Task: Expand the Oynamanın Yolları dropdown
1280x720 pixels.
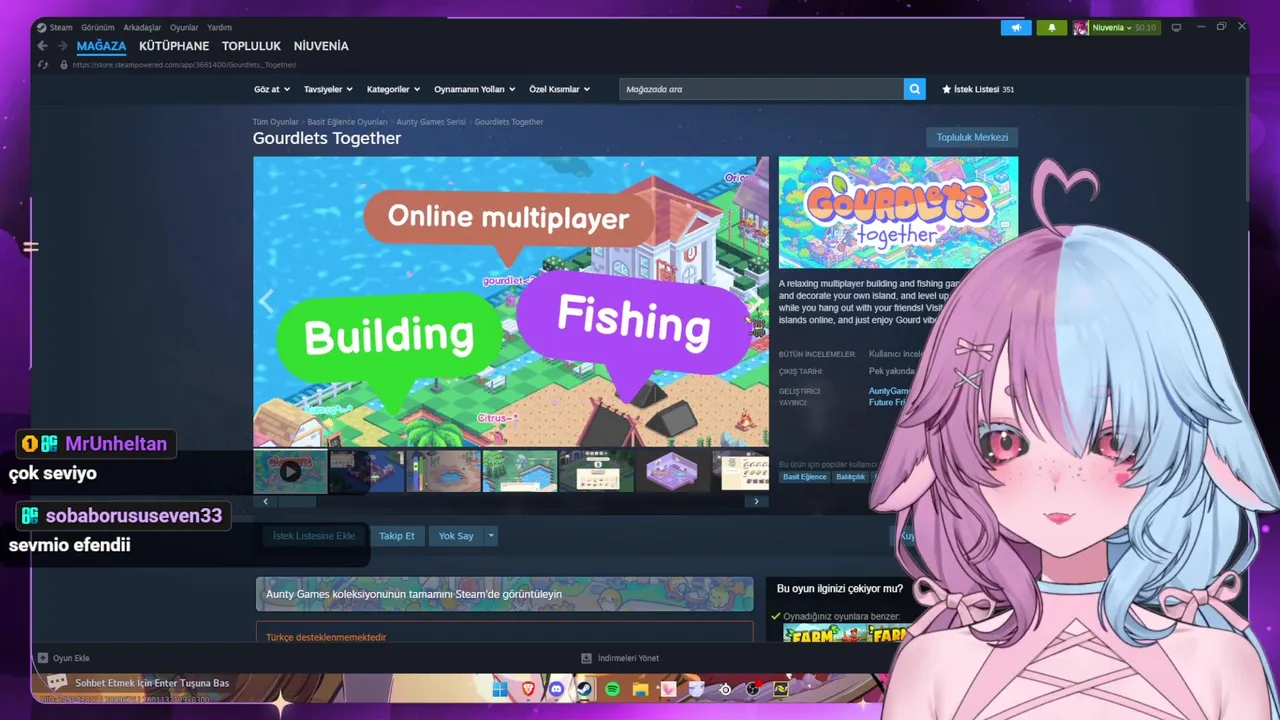Action: point(475,89)
